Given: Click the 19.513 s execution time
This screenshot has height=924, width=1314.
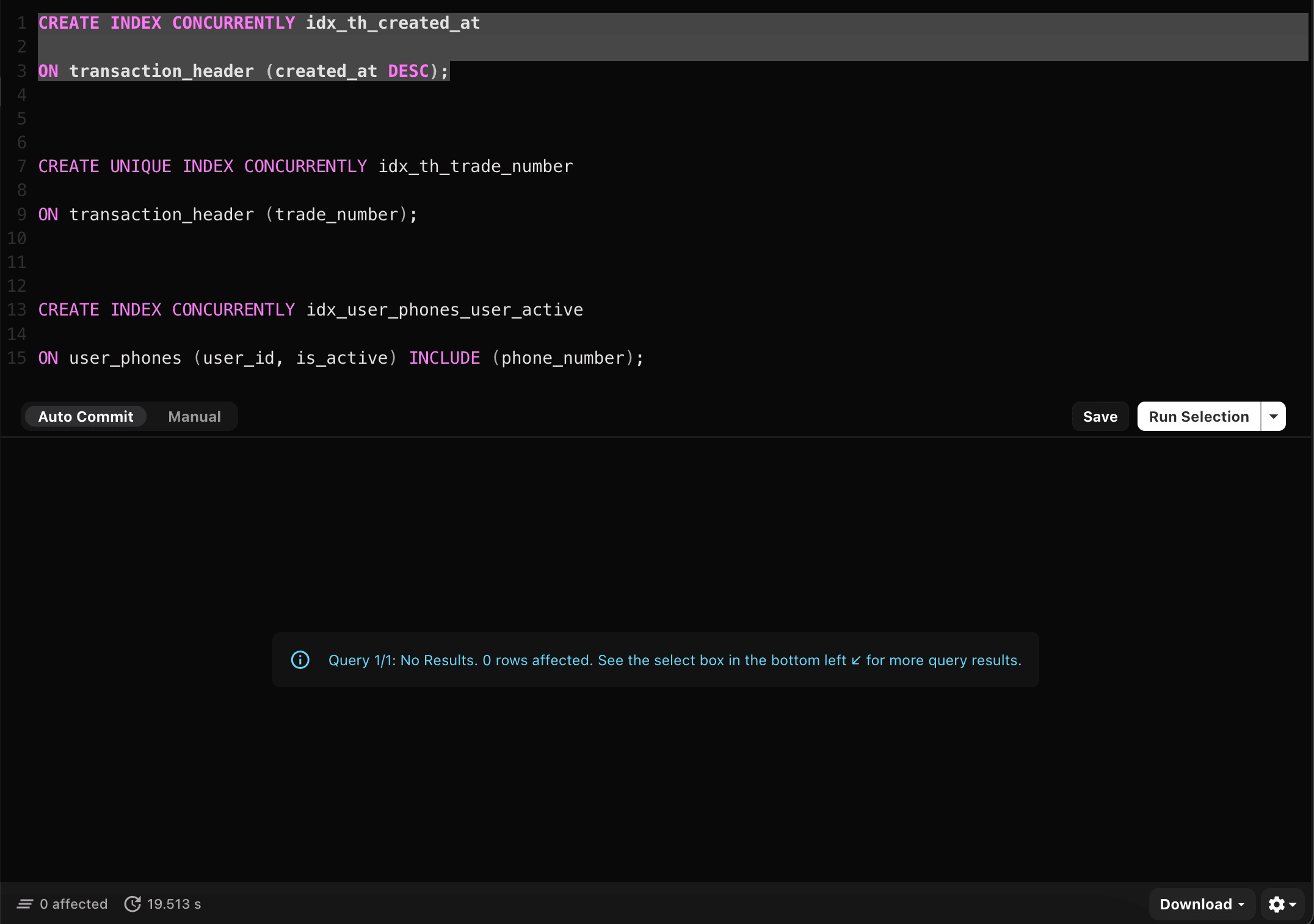Looking at the screenshot, I should point(174,904).
